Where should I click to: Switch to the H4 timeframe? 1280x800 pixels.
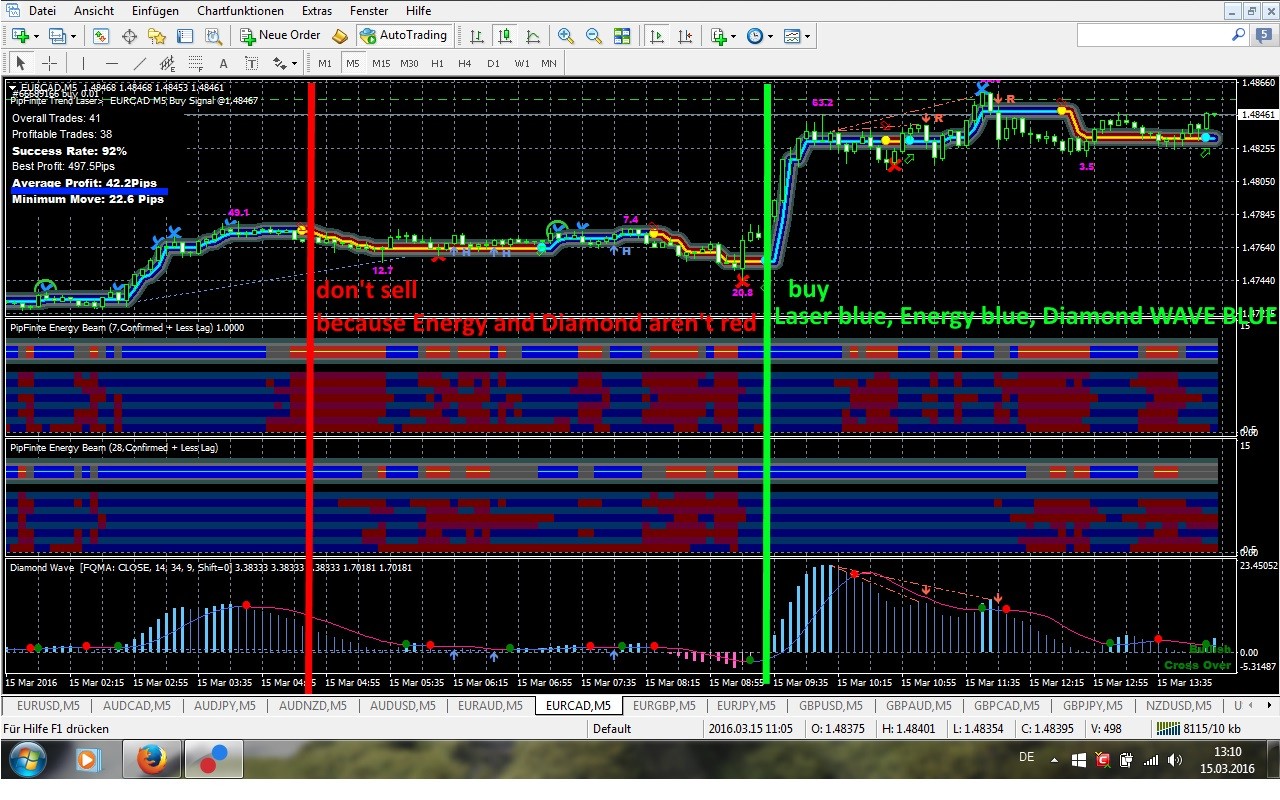pyautogui.click(x=465, y=63)
